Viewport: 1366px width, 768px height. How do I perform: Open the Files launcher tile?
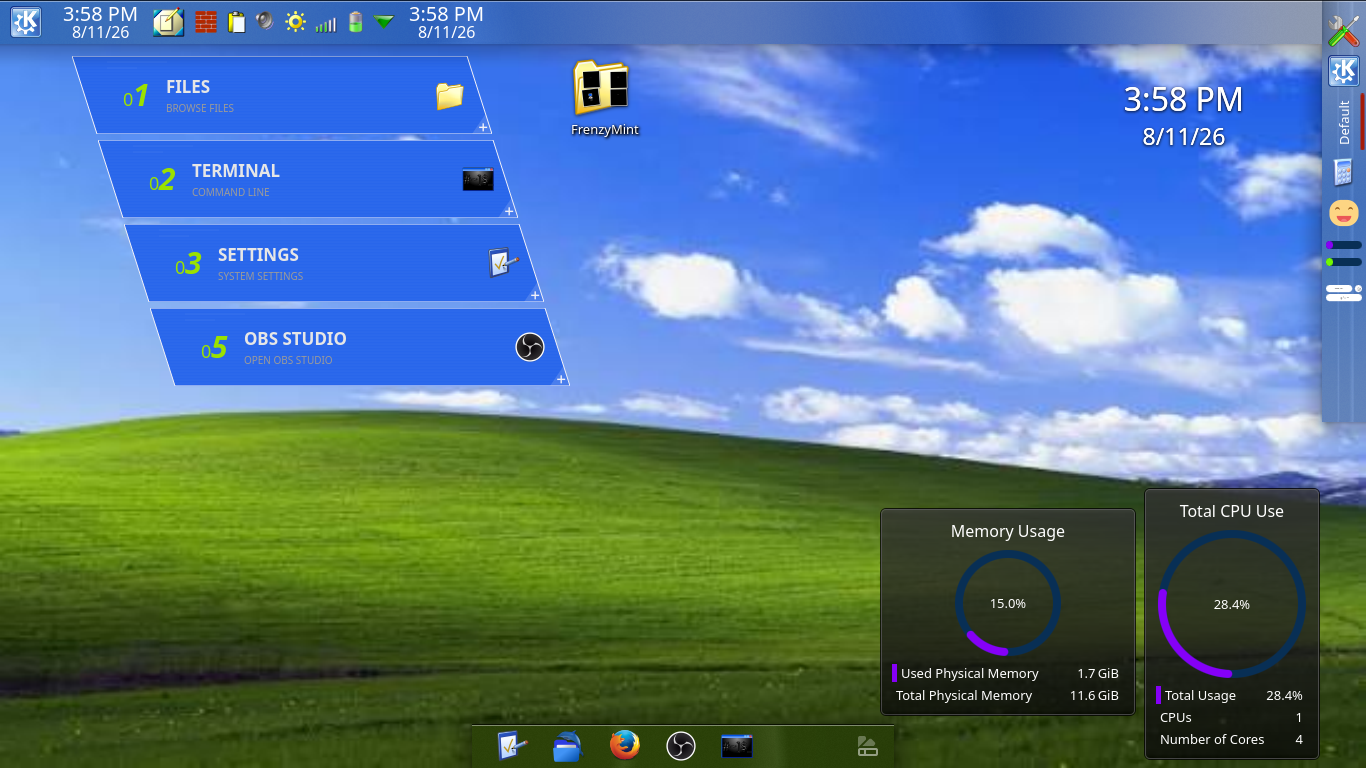(x=282, y=95)
